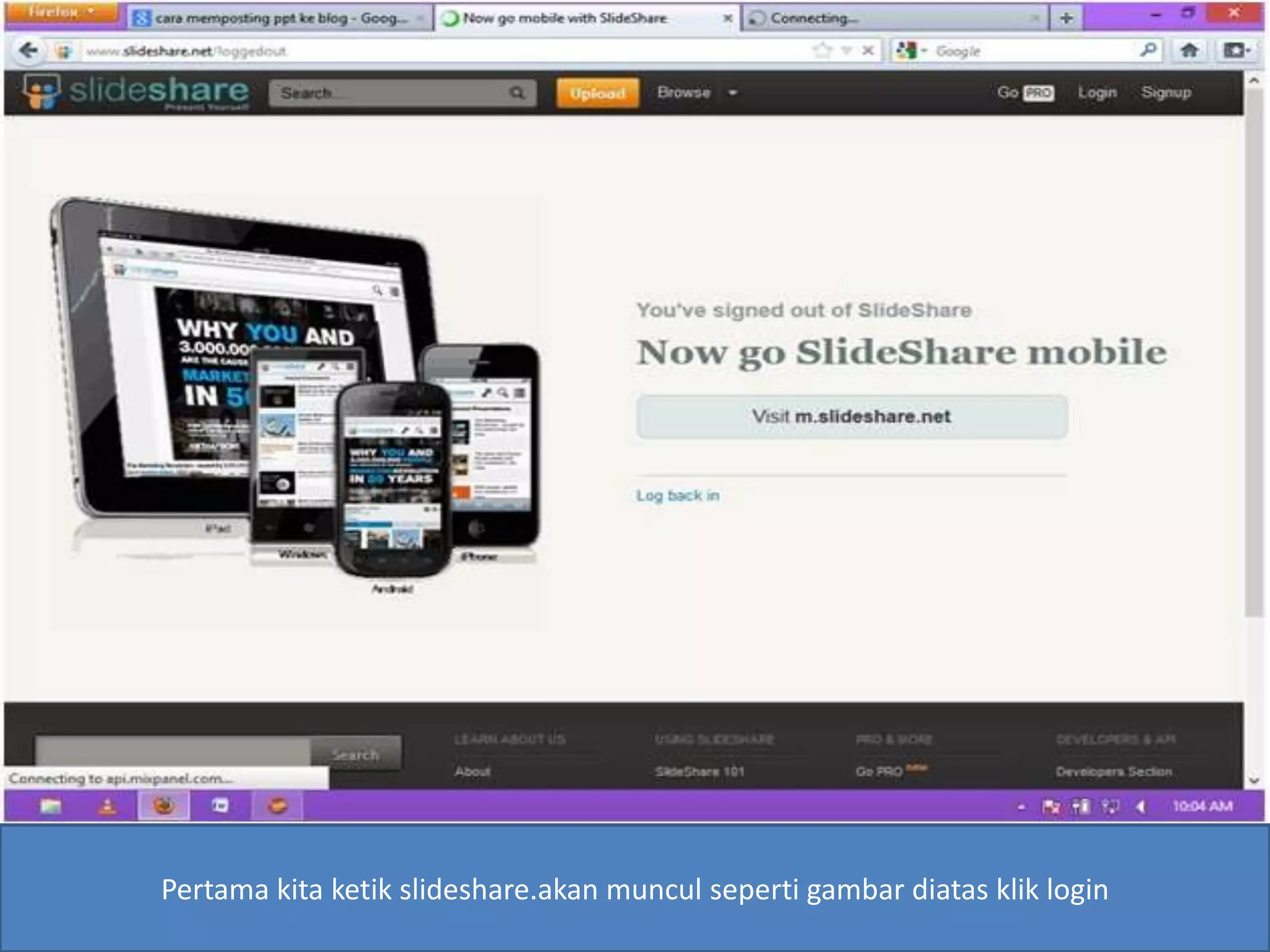Click the magnifier icon in SlideShare search

point(517,93)
